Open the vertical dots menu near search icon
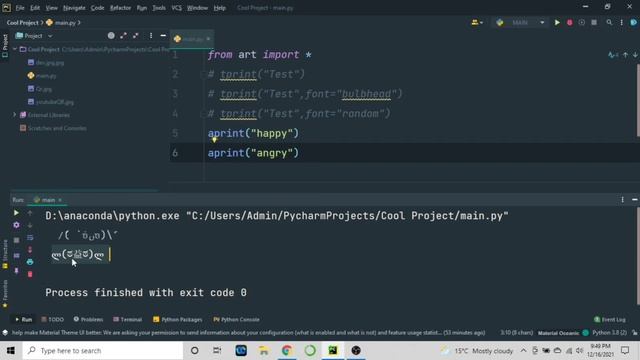This screenshot has width=640, height=360. click(622, 23)
